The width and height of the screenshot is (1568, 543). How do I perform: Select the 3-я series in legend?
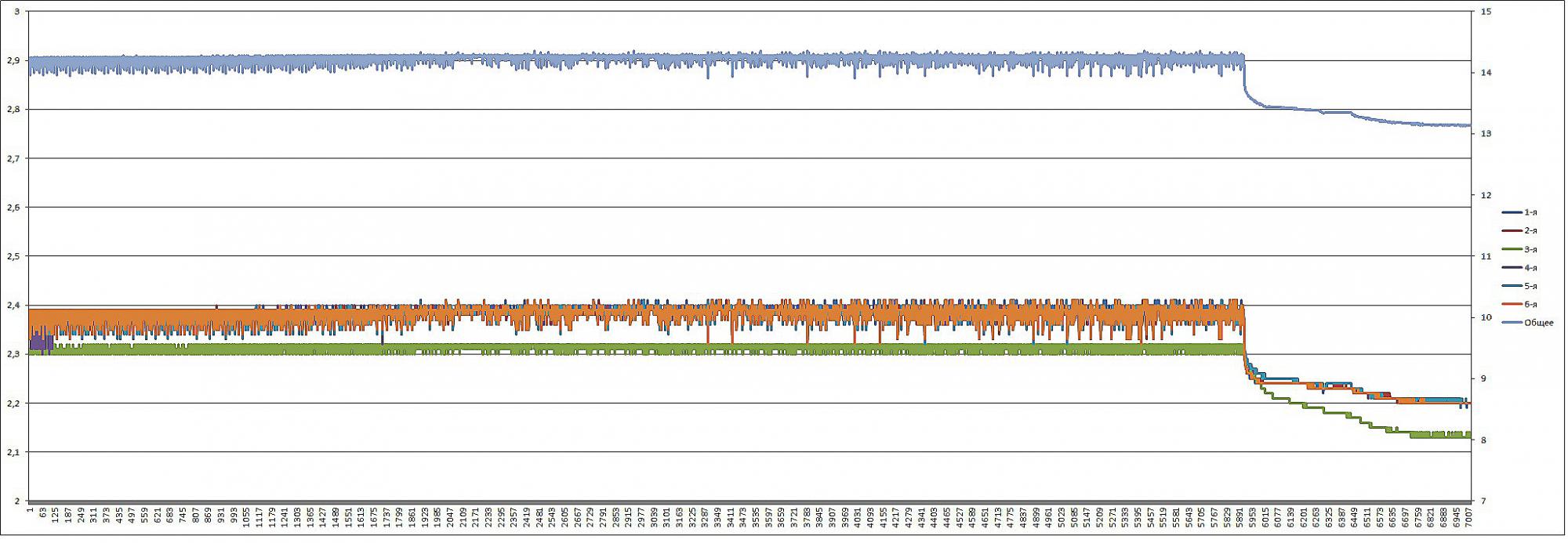(1530, 249)
